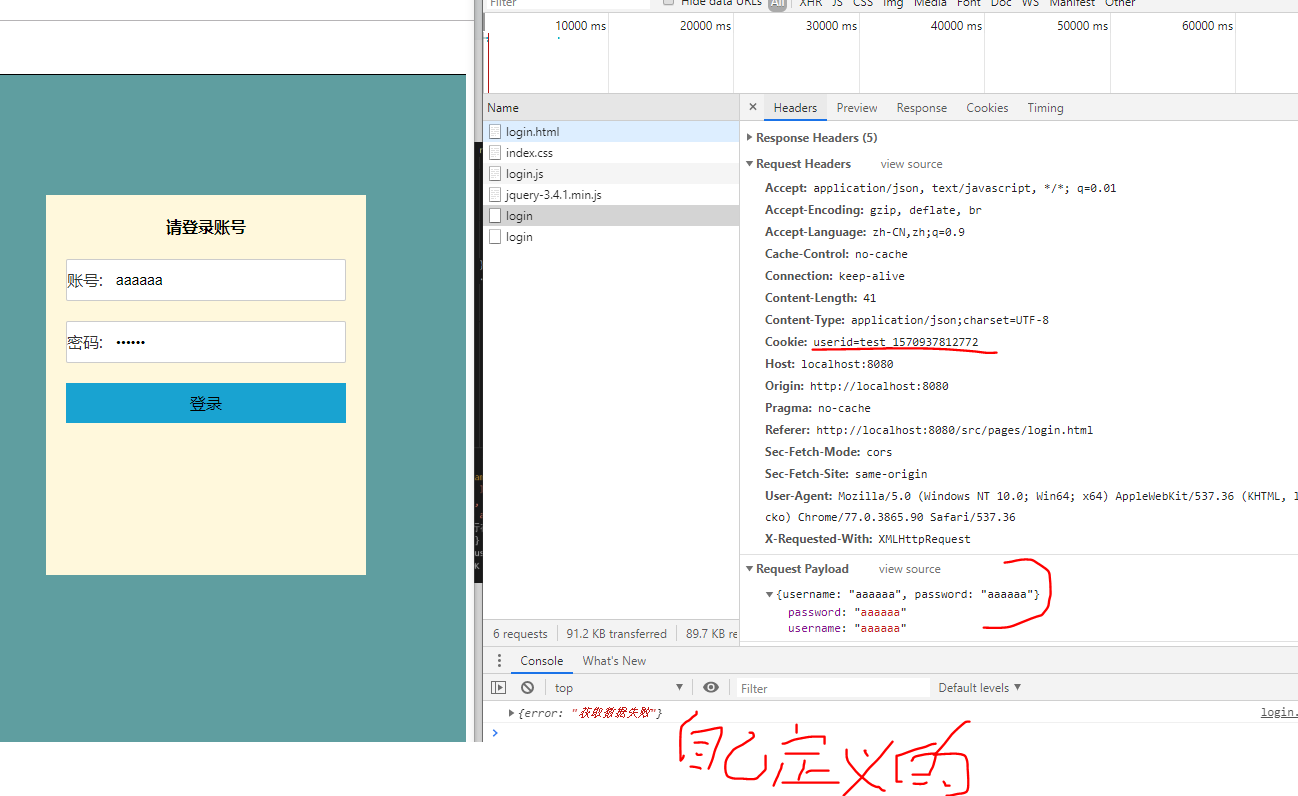Collapse the Request Headers section

[x=750, y=164]
